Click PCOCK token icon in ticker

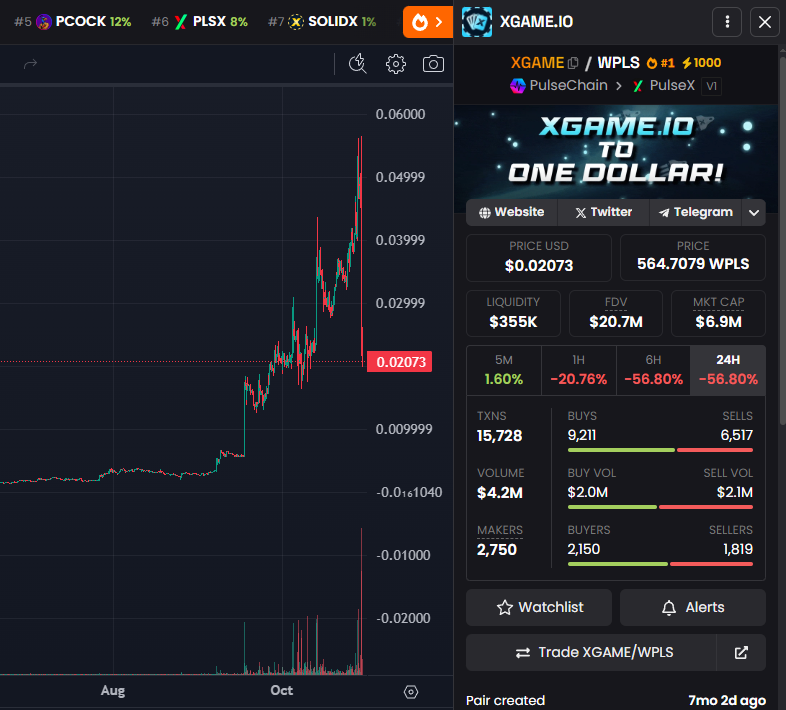(x=44, y=22)
